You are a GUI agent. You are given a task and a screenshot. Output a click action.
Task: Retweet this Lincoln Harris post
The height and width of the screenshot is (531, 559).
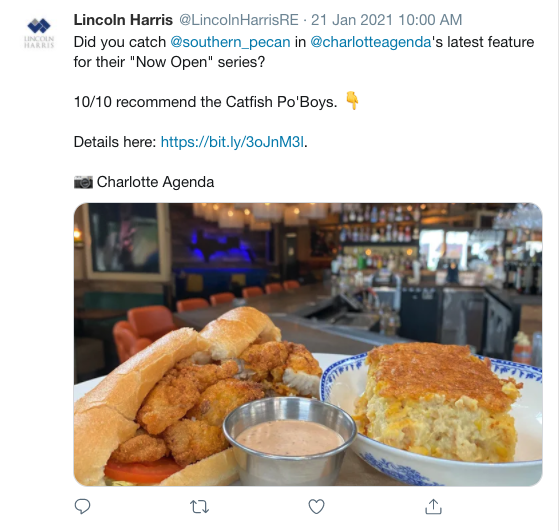199,507
